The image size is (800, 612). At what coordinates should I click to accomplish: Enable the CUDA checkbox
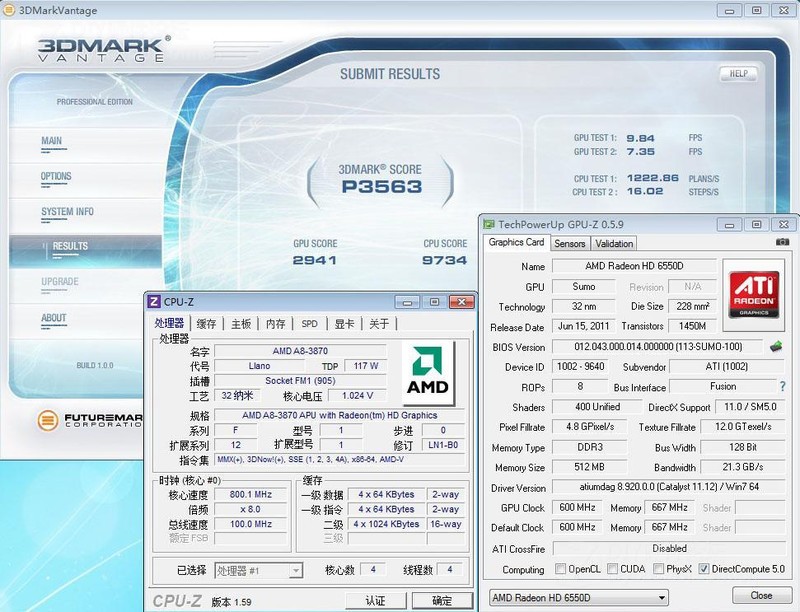point(613,569)
